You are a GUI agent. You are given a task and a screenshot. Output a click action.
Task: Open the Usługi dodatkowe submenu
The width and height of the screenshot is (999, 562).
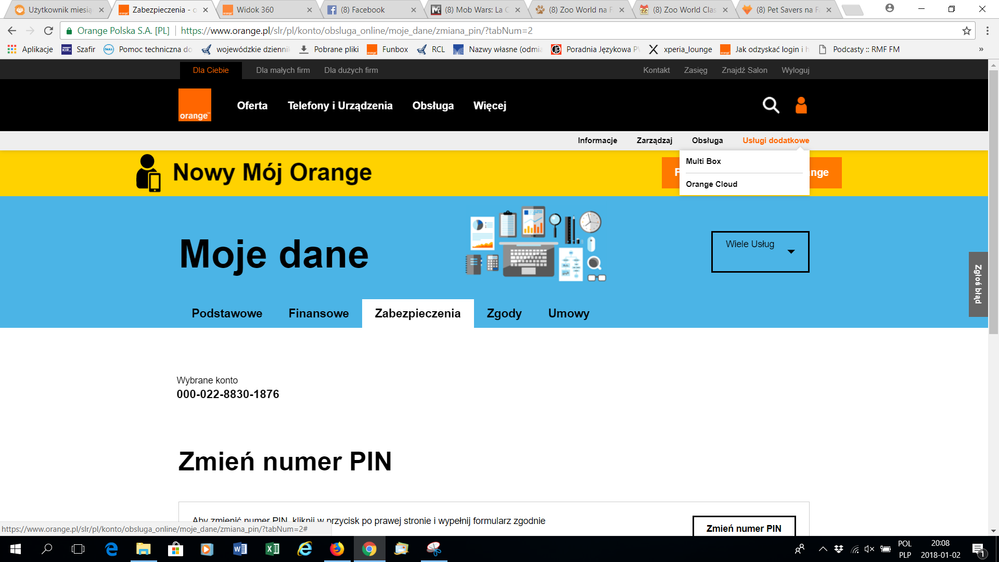(775, 140)
